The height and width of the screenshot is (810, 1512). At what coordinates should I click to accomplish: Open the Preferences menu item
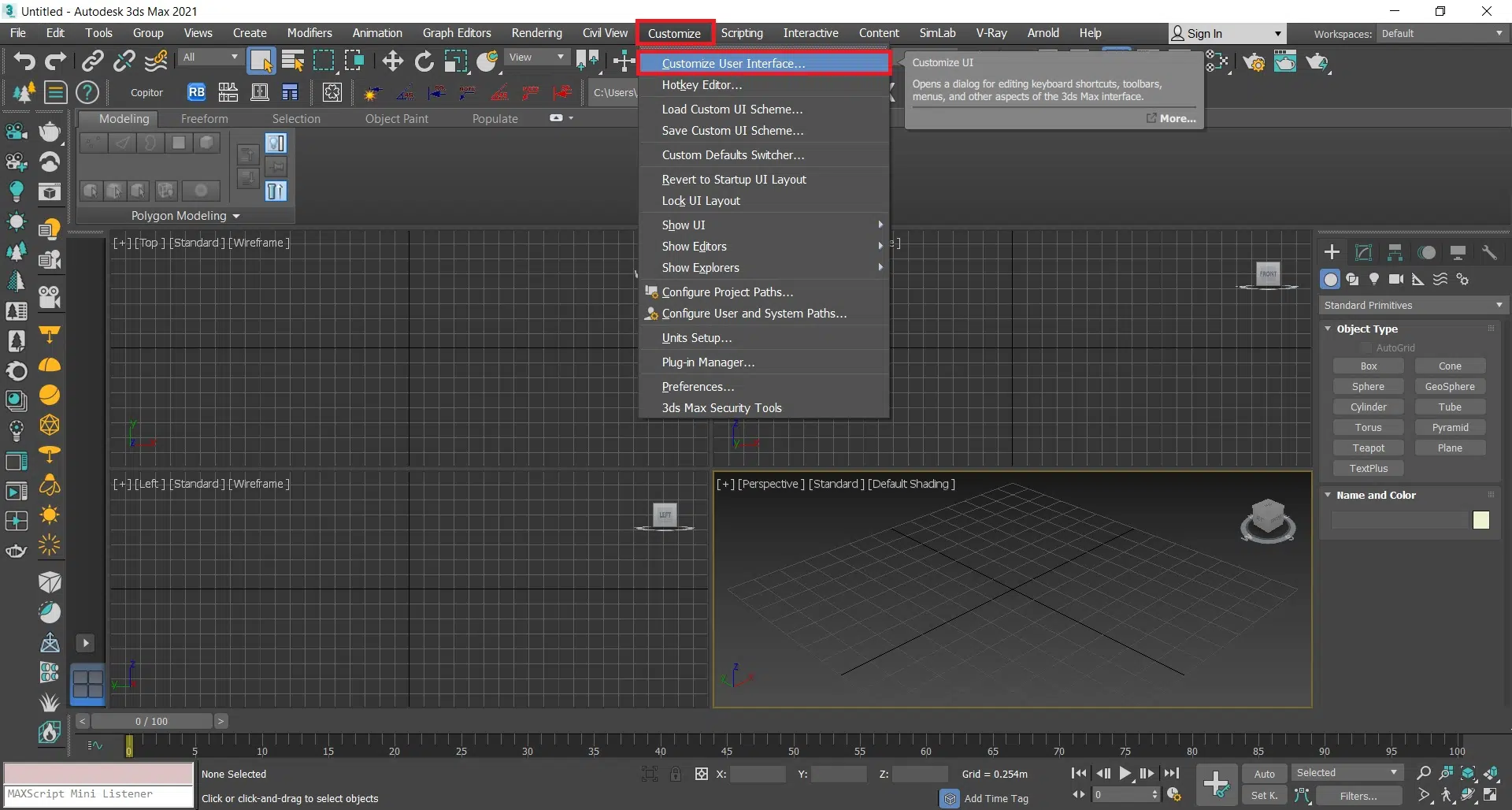click(x=698, y=387)
